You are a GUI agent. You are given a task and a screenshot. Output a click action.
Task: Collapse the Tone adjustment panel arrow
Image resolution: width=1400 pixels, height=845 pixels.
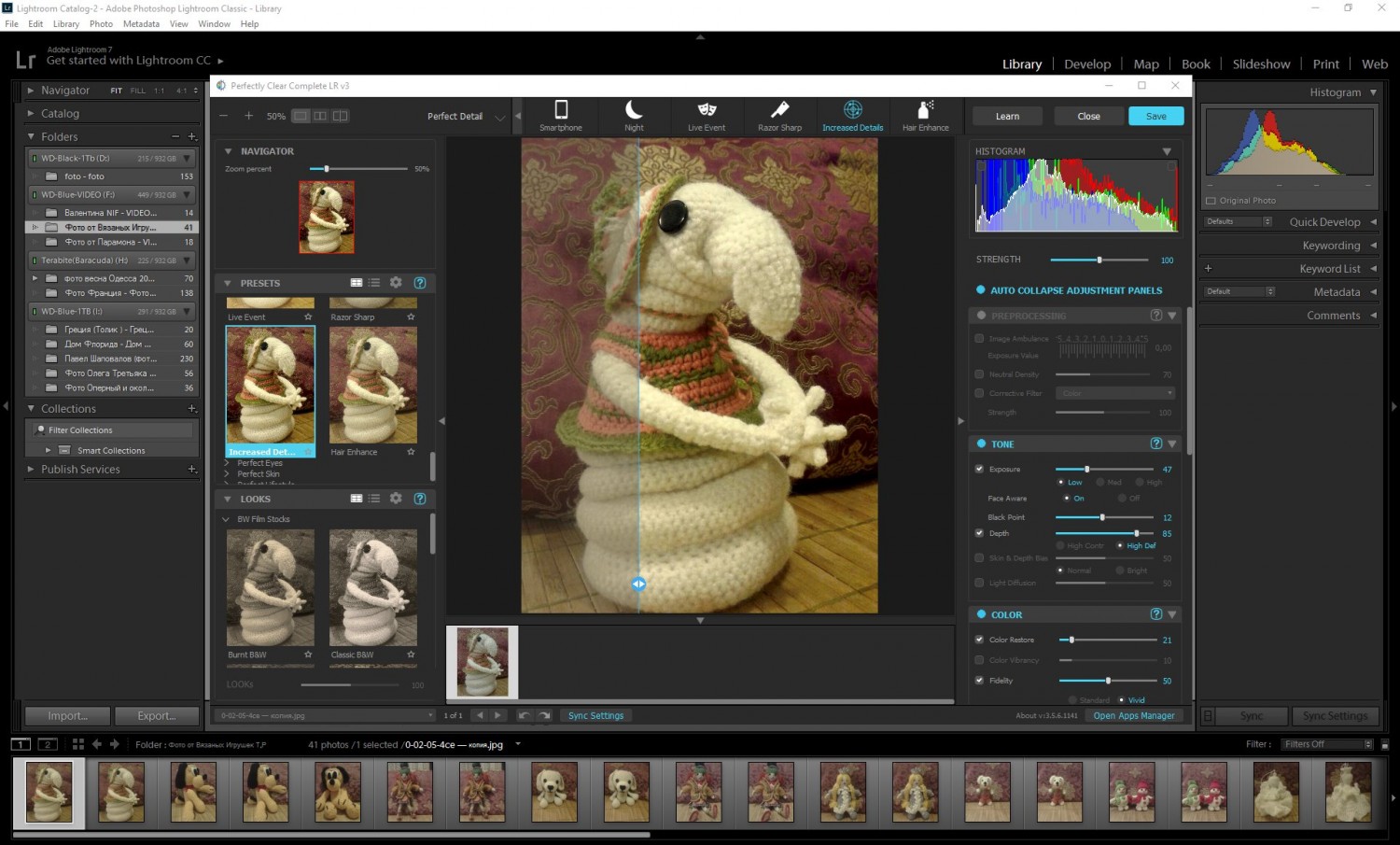coord(1172,444)
